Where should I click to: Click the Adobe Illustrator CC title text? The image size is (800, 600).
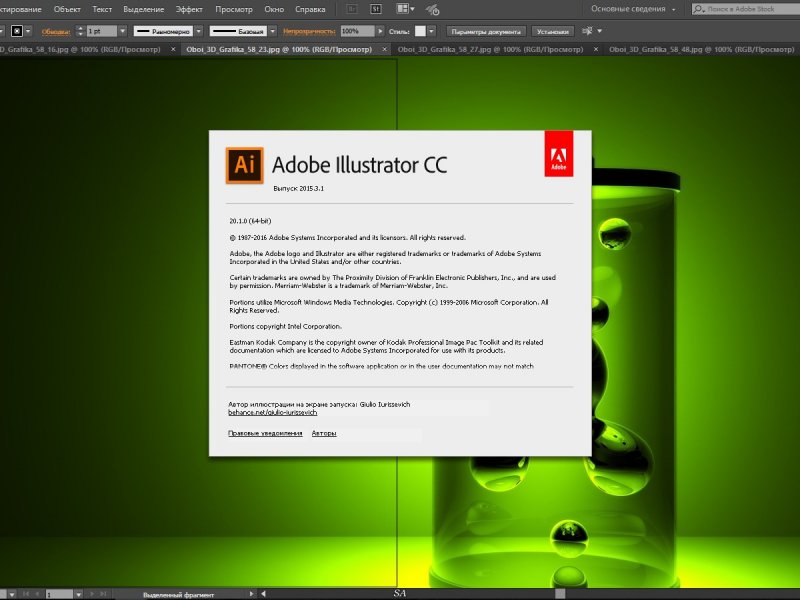360,165
